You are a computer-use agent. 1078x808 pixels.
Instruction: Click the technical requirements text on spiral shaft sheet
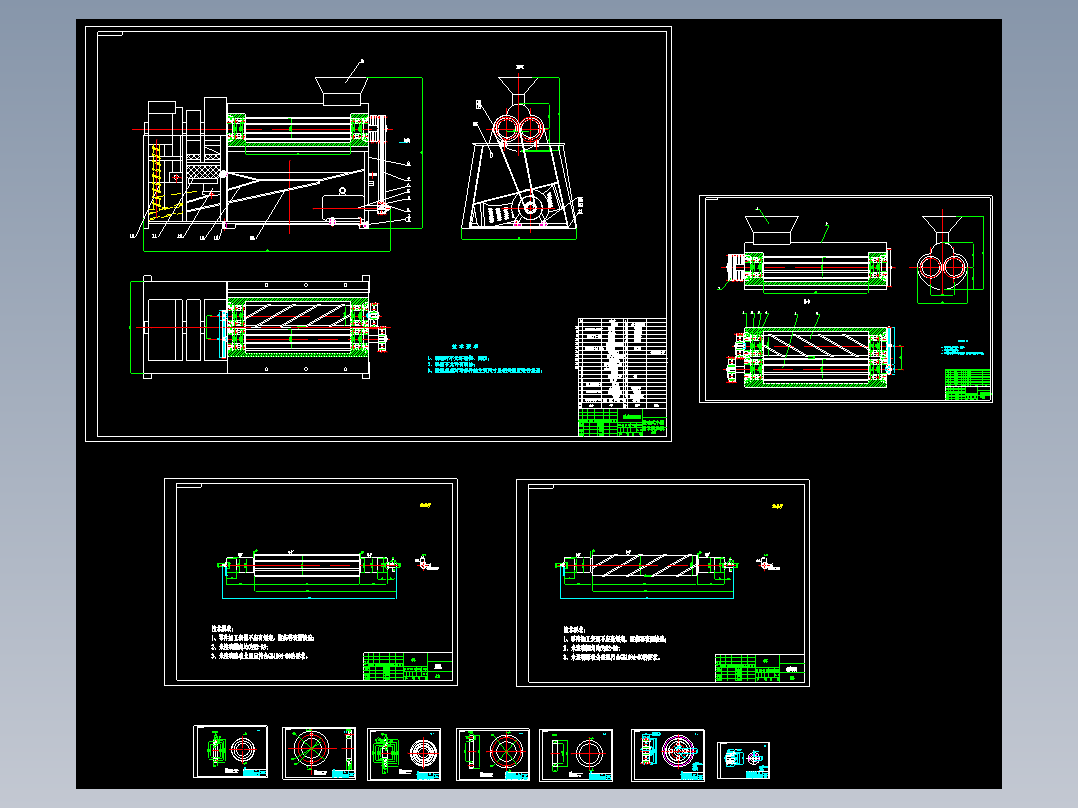(614, 643)
